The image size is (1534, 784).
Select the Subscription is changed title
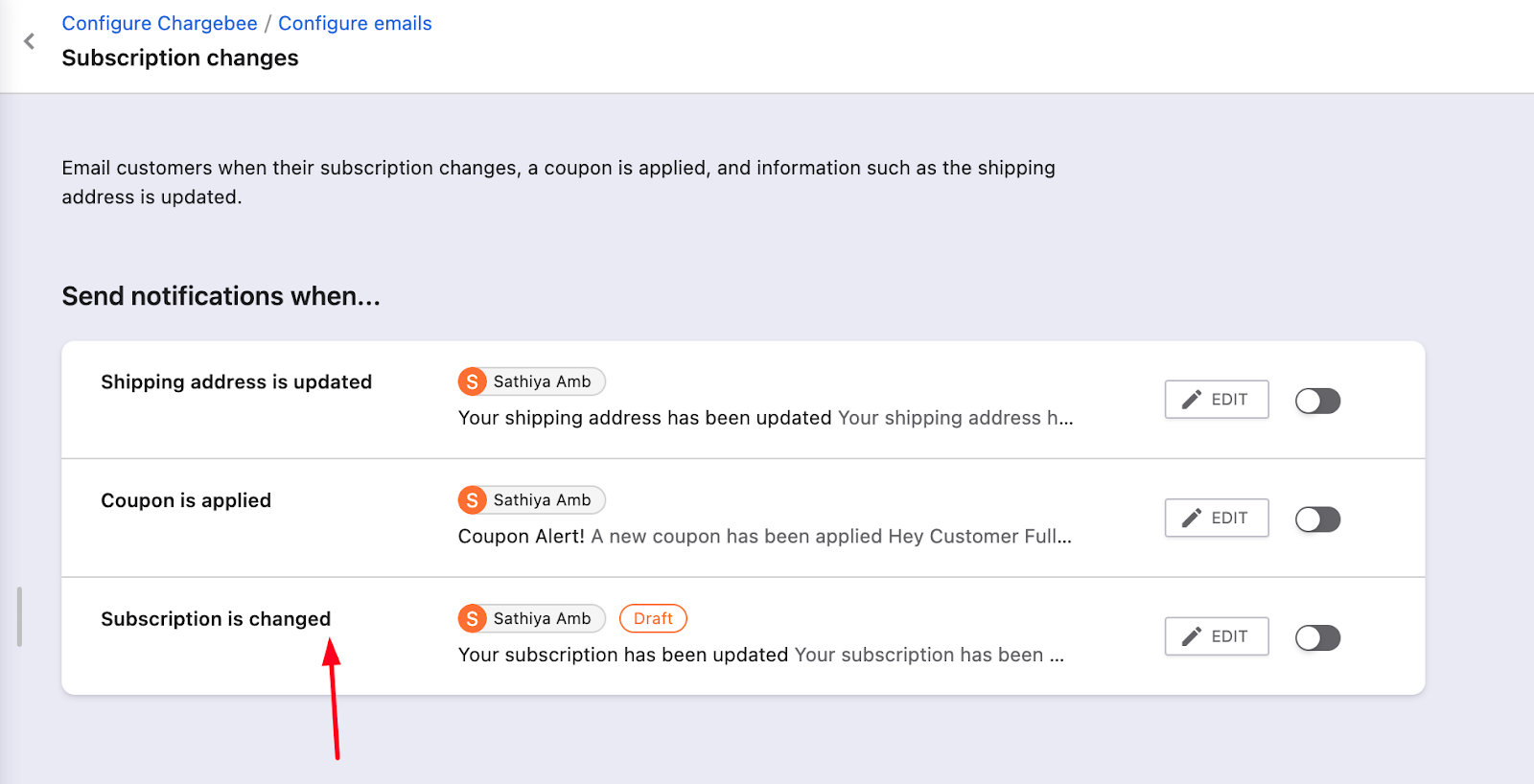(216, 619)
